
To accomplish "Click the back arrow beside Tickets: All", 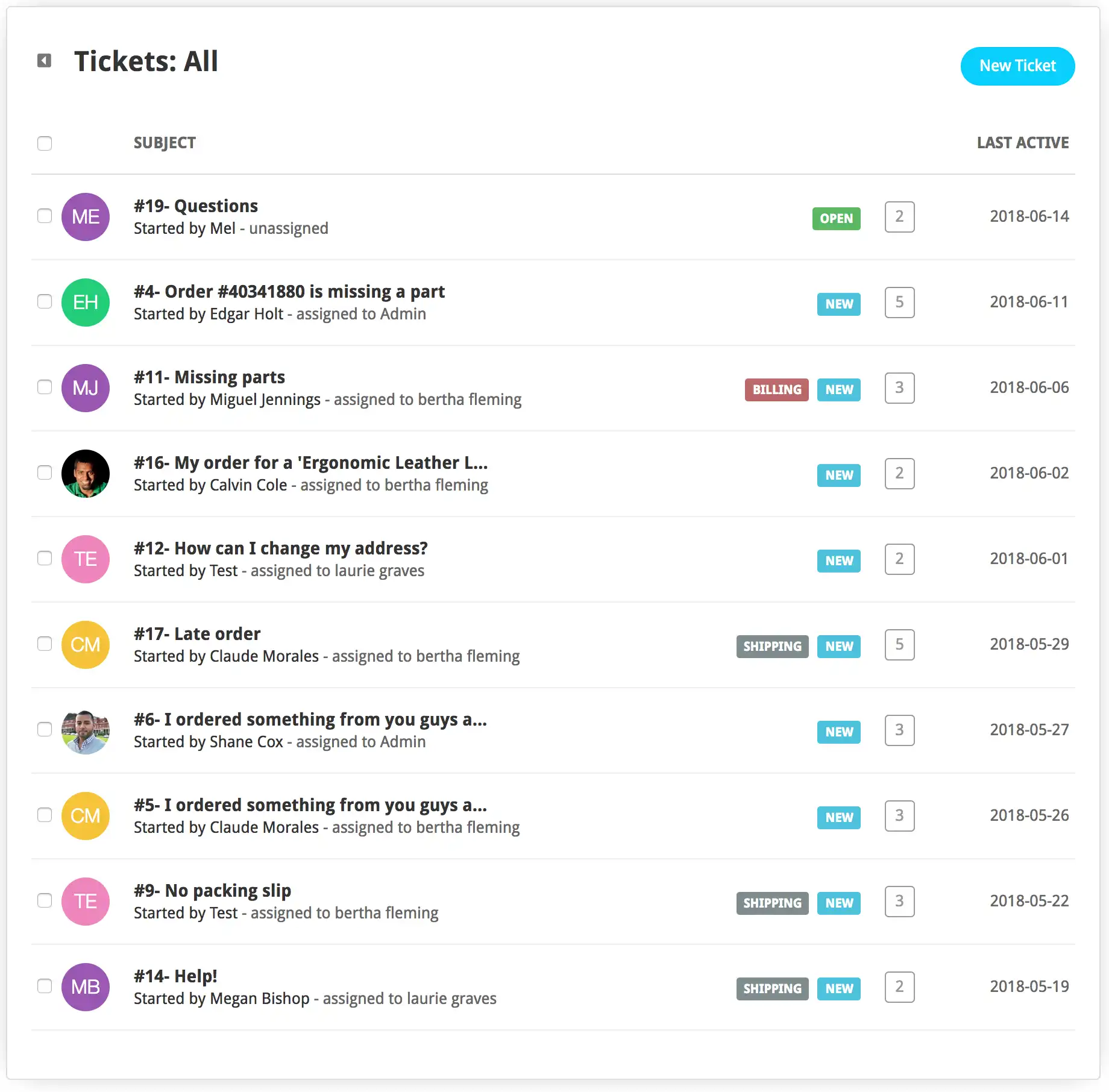I will pyautogui.click(x=44, y=61).
